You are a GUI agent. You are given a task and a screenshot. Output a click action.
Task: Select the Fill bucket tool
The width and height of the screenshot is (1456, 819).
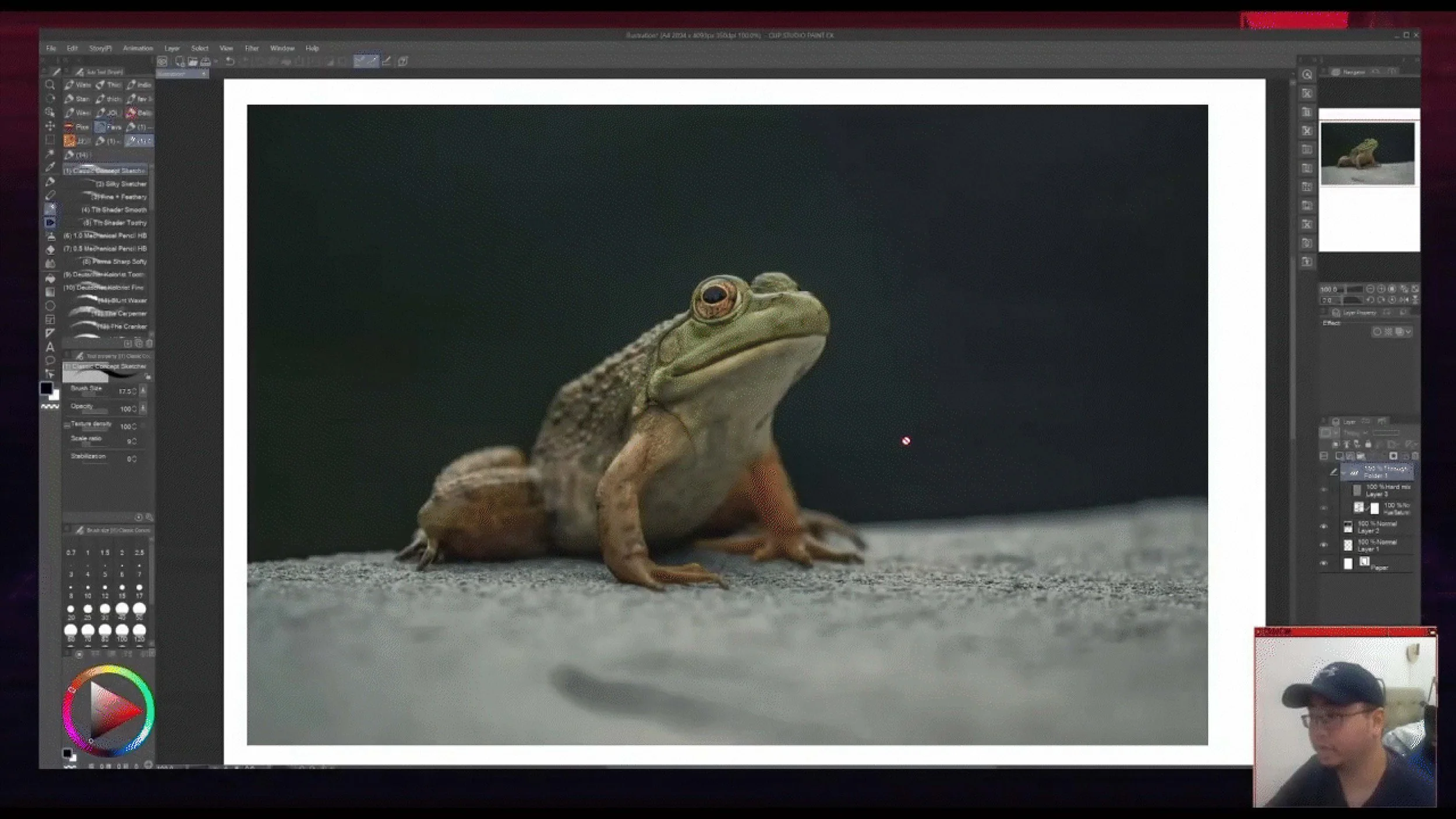pos(50,278)
